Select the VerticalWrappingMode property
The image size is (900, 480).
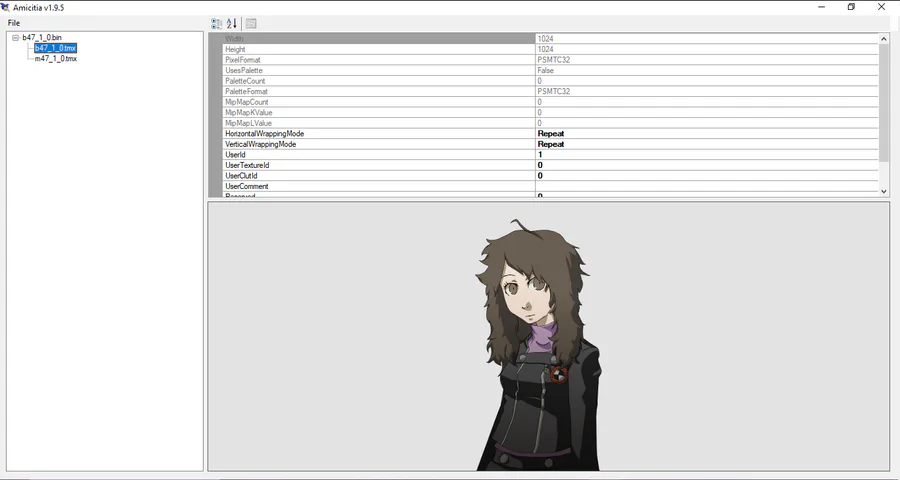261,144
